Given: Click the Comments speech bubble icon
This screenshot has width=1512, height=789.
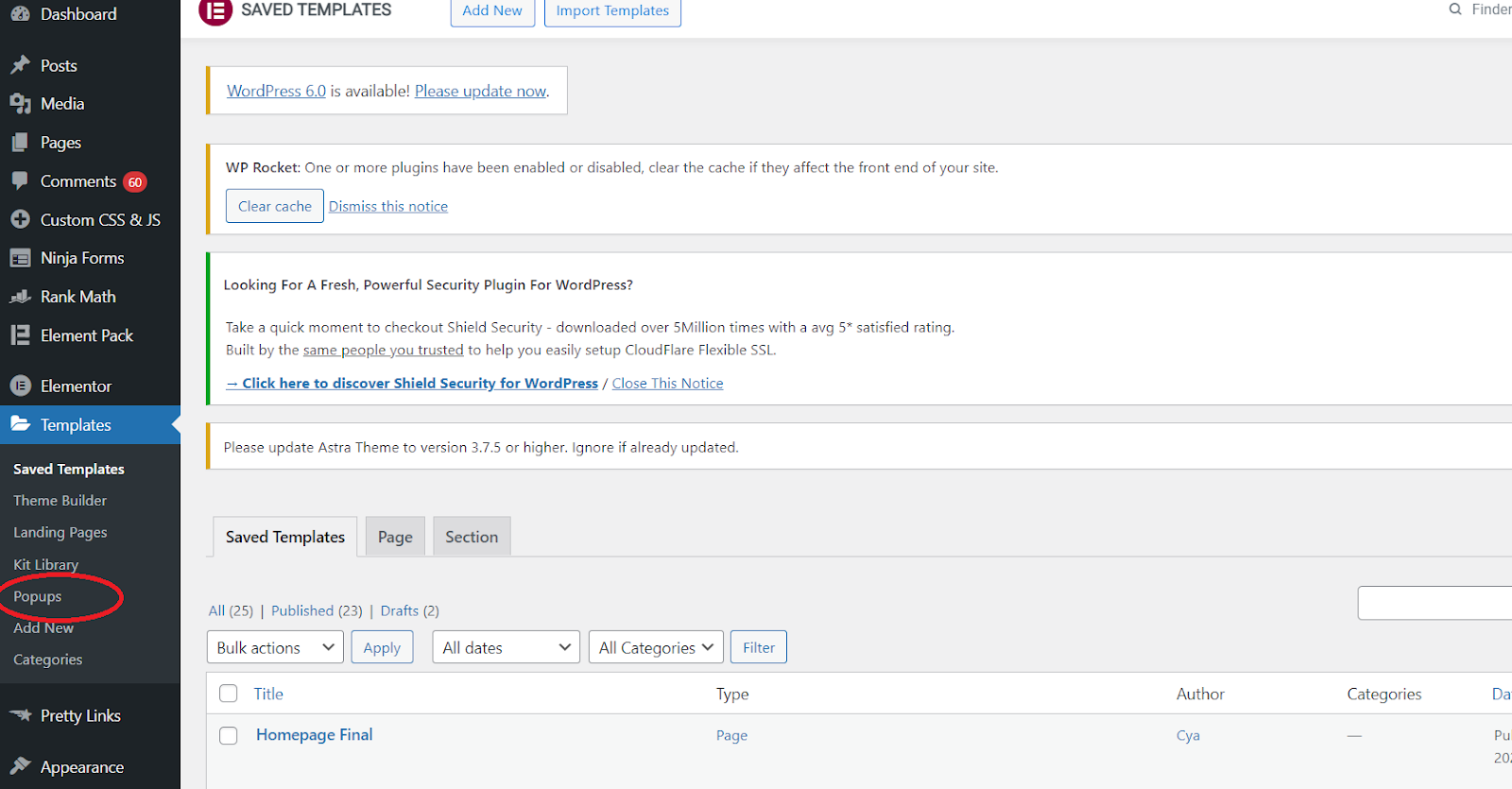Looking at the screenshot, I should (20, 180).
